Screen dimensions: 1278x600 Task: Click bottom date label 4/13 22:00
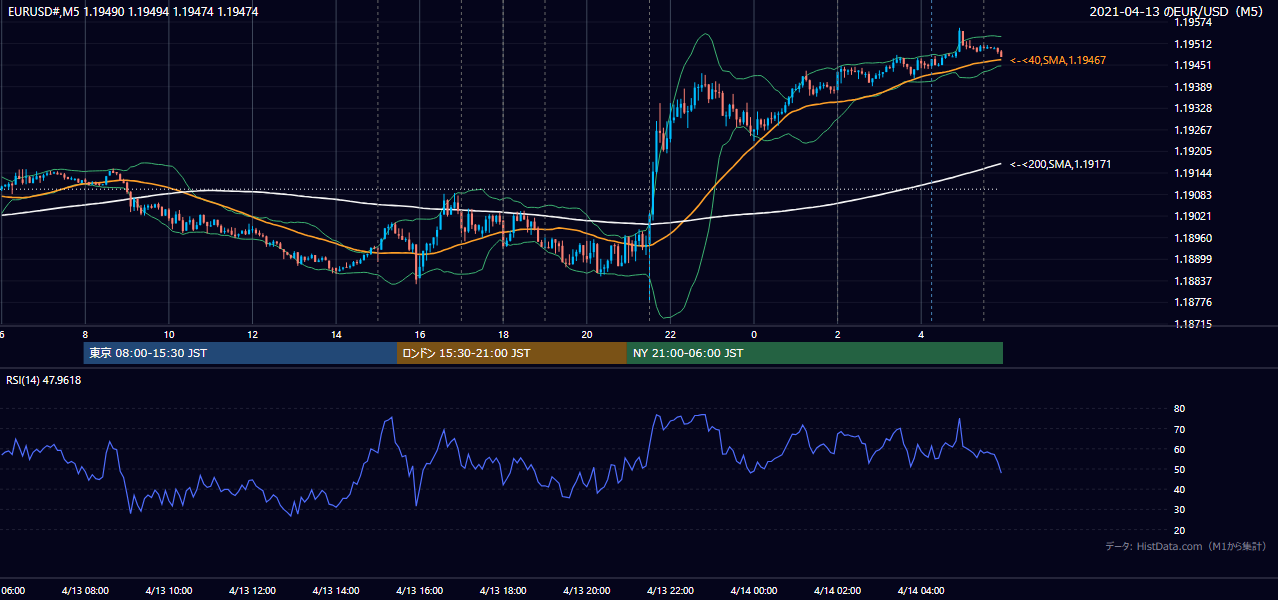tap(670, 590)
